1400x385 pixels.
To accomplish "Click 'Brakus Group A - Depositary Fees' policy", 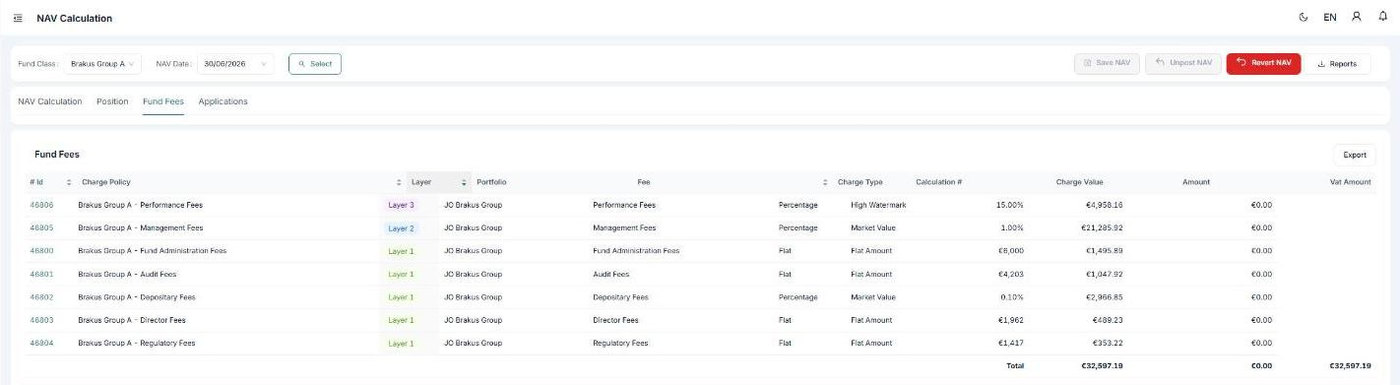I will coord(137,297).
